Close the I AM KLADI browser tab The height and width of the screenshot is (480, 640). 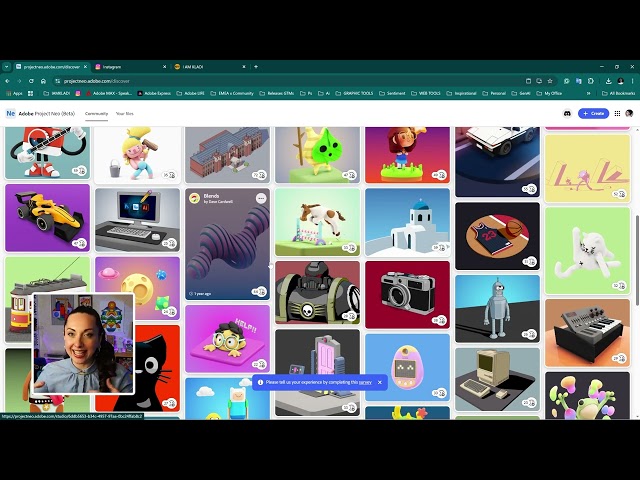(244, 67)
